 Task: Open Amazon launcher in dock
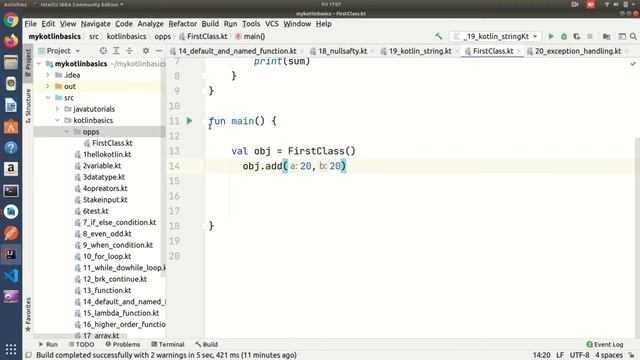click(x=11, y=169)
